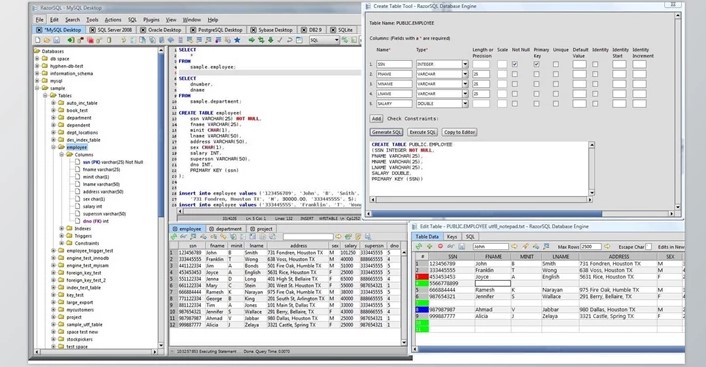Click the address column header in results grid

point(299,246)
